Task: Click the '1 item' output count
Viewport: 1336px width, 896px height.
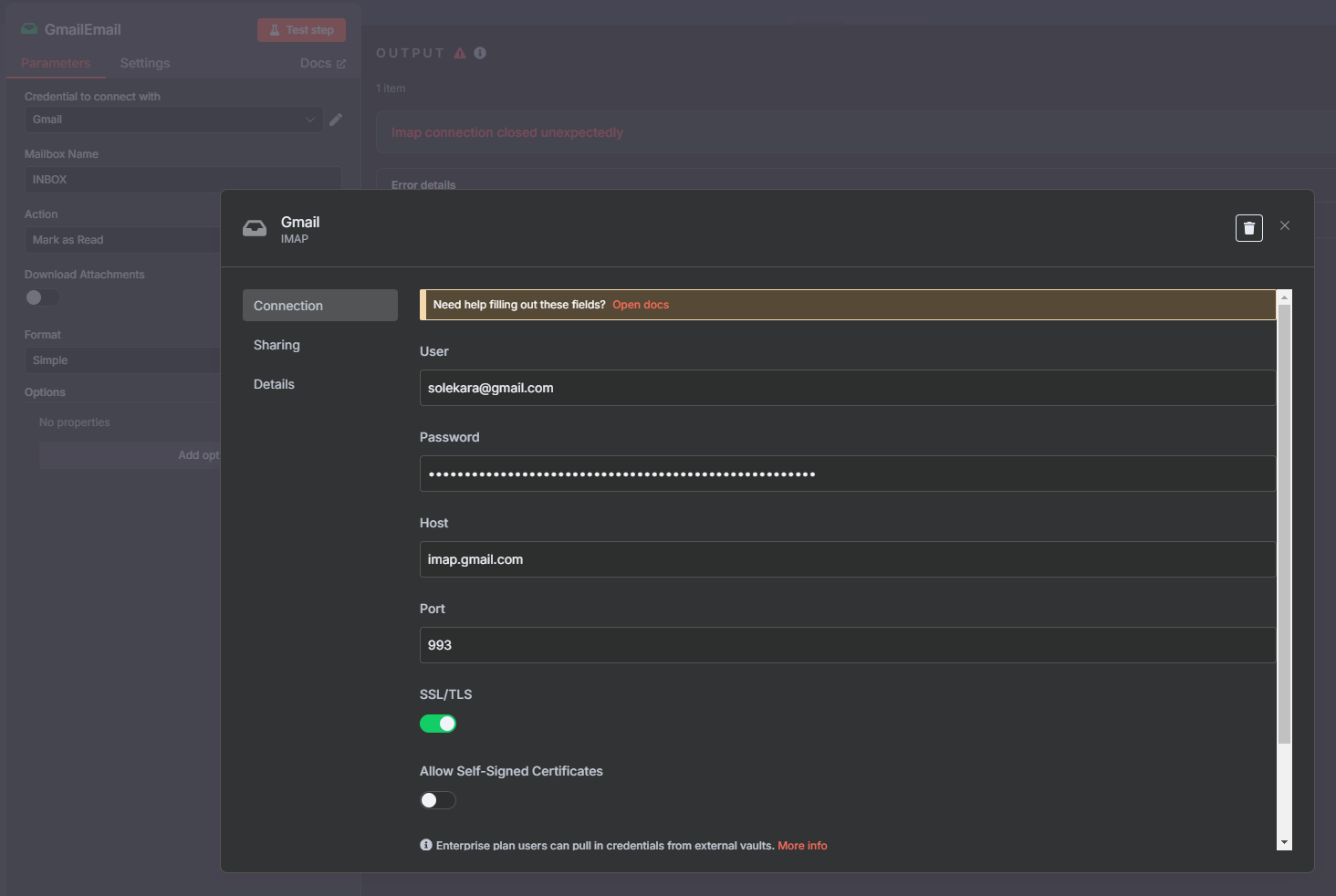Action: click(x=391, y=89)
